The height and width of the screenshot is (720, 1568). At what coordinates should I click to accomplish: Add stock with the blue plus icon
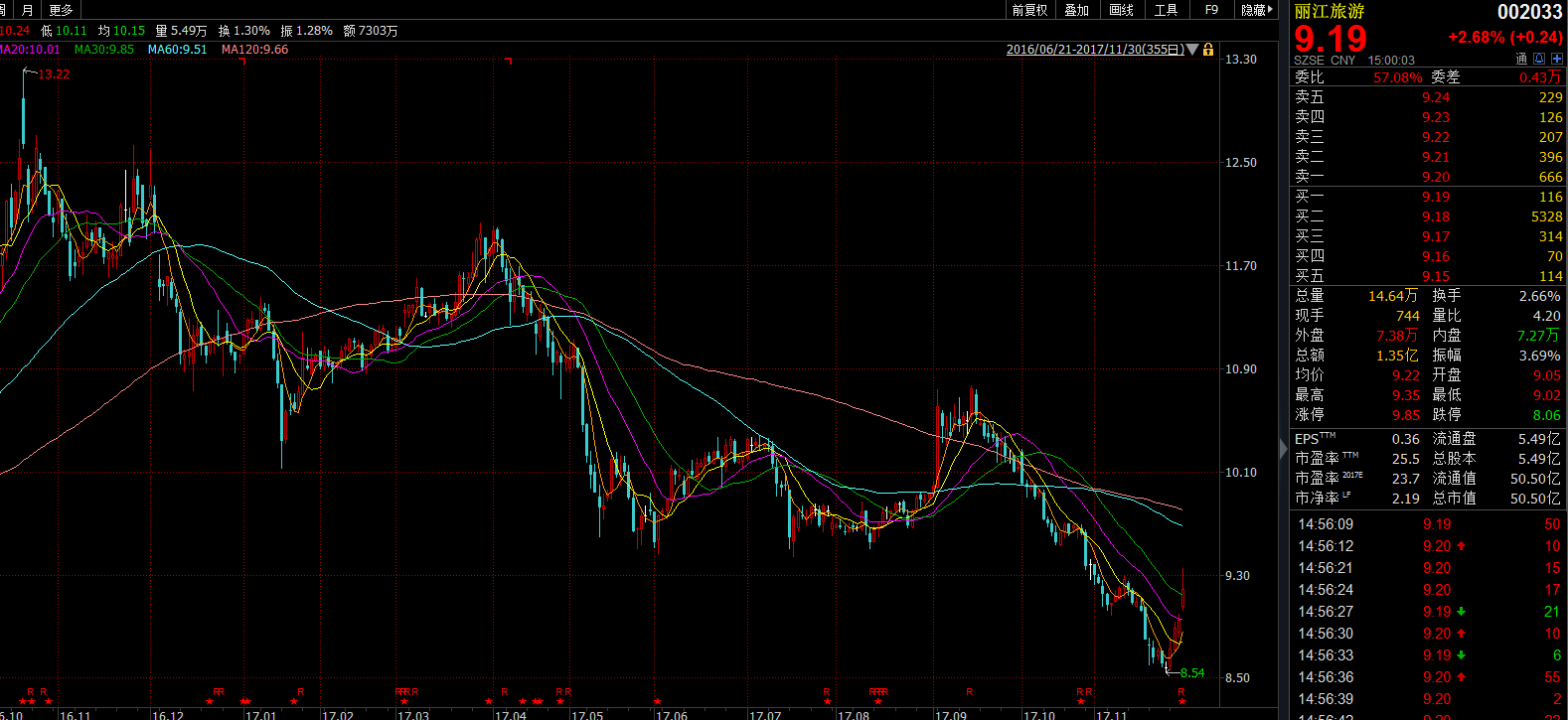coord(1557,60)
